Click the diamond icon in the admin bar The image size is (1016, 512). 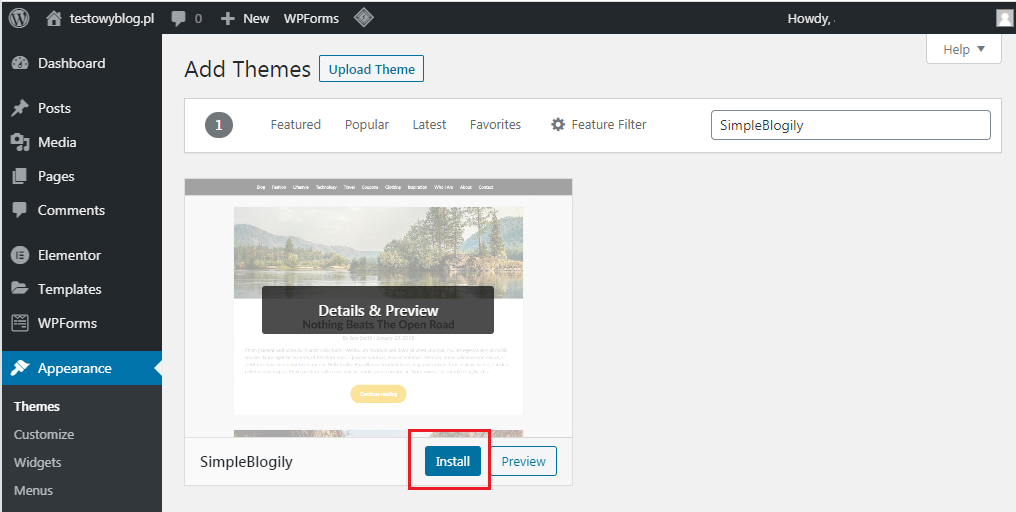364,18
